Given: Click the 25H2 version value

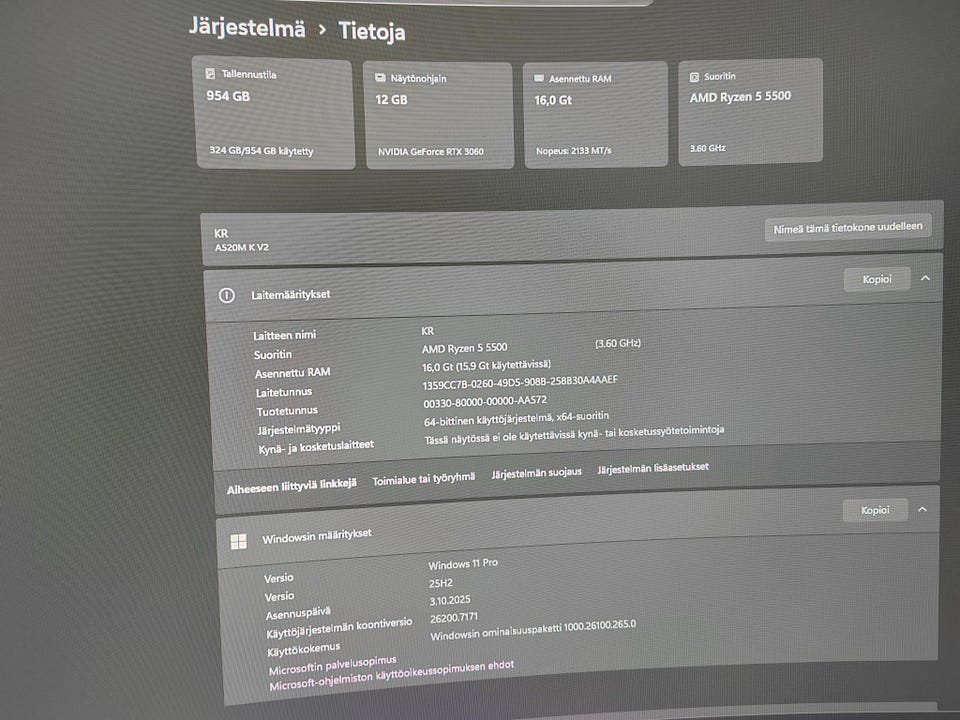Looking at the screenshot, I should tap(441, 583).
